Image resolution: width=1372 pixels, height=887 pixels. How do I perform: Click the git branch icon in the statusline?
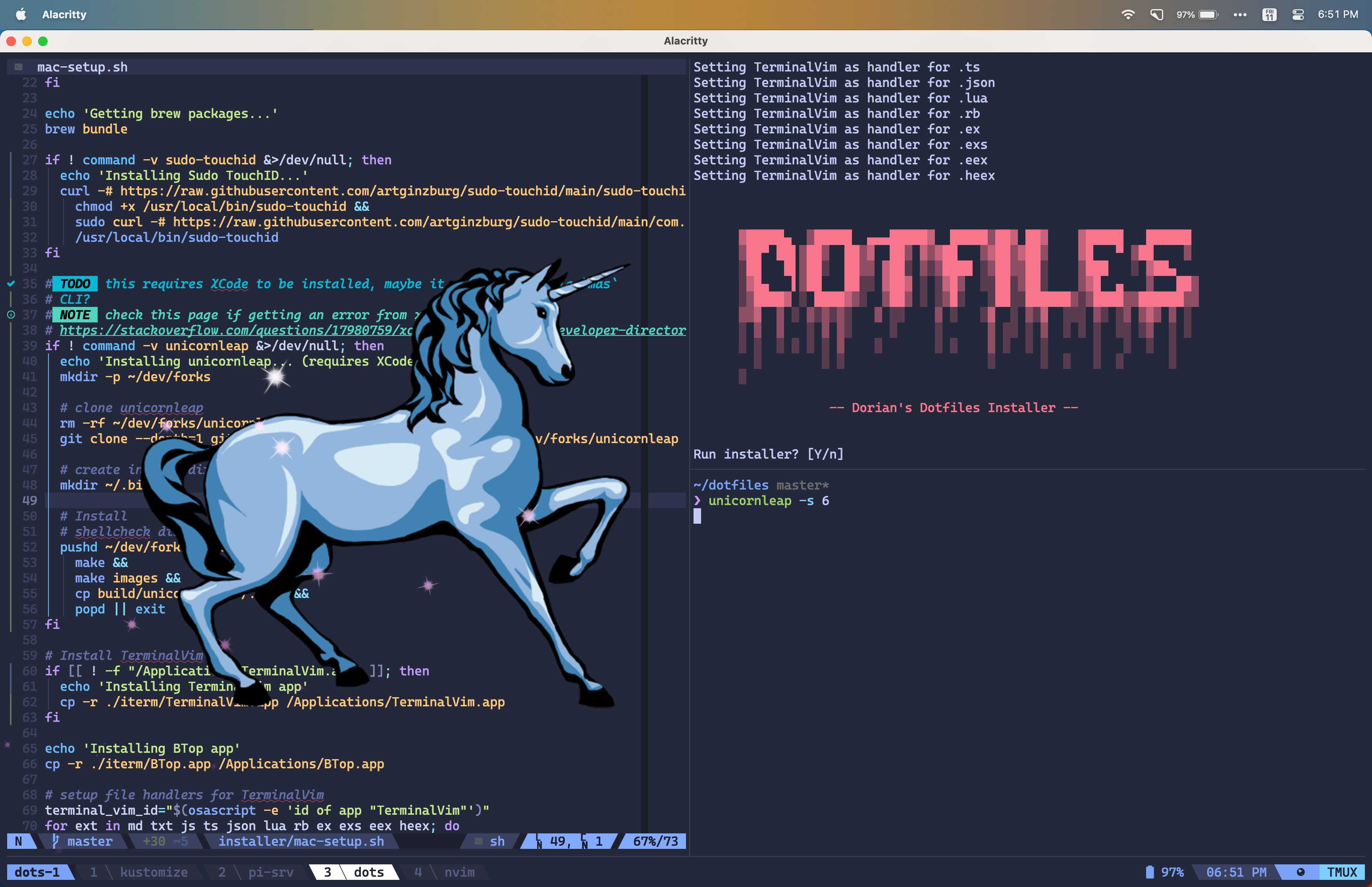tap(55, 841)
